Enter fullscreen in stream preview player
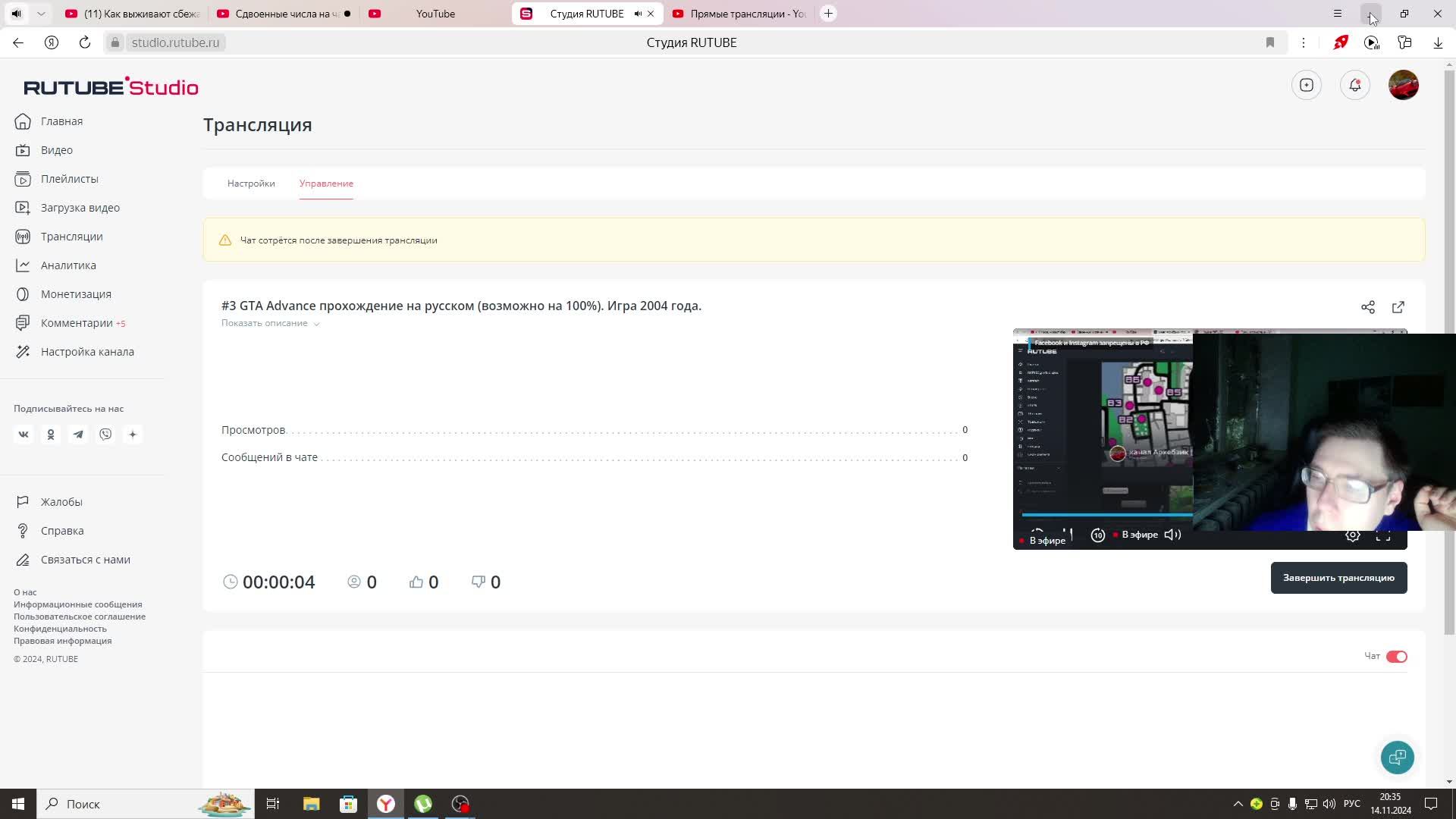The height and width of the screenshot is (819, 1456). pyautogui.click(x=1382, y=535)
